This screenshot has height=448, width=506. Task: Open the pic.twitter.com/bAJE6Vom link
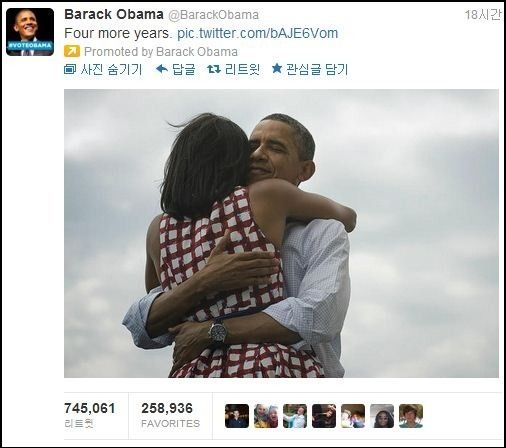257,33
